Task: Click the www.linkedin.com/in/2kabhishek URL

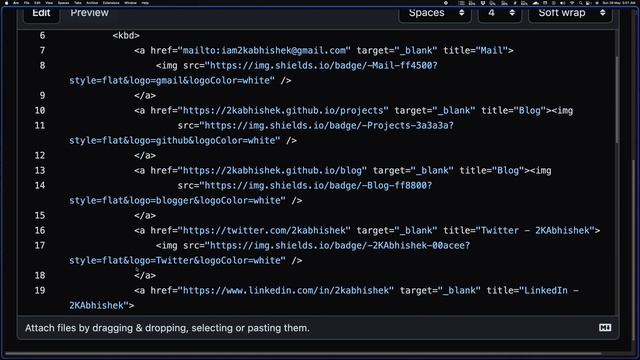Action: click(286, 291)
